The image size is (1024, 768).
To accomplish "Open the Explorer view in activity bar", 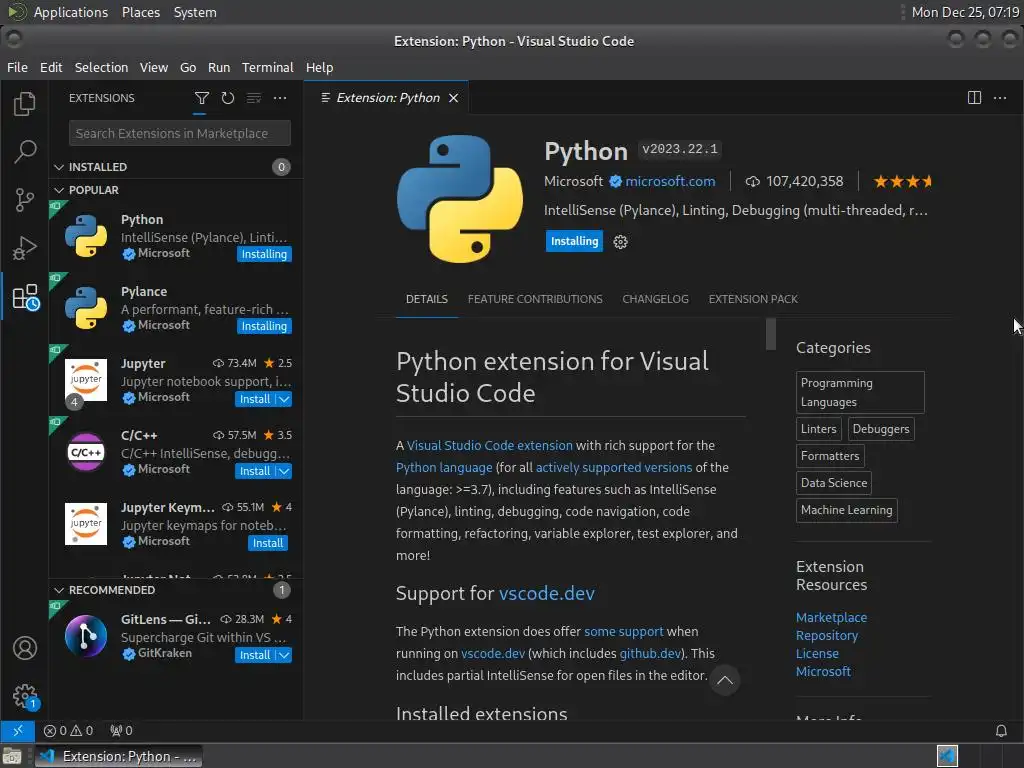I will tap(24, 103).
